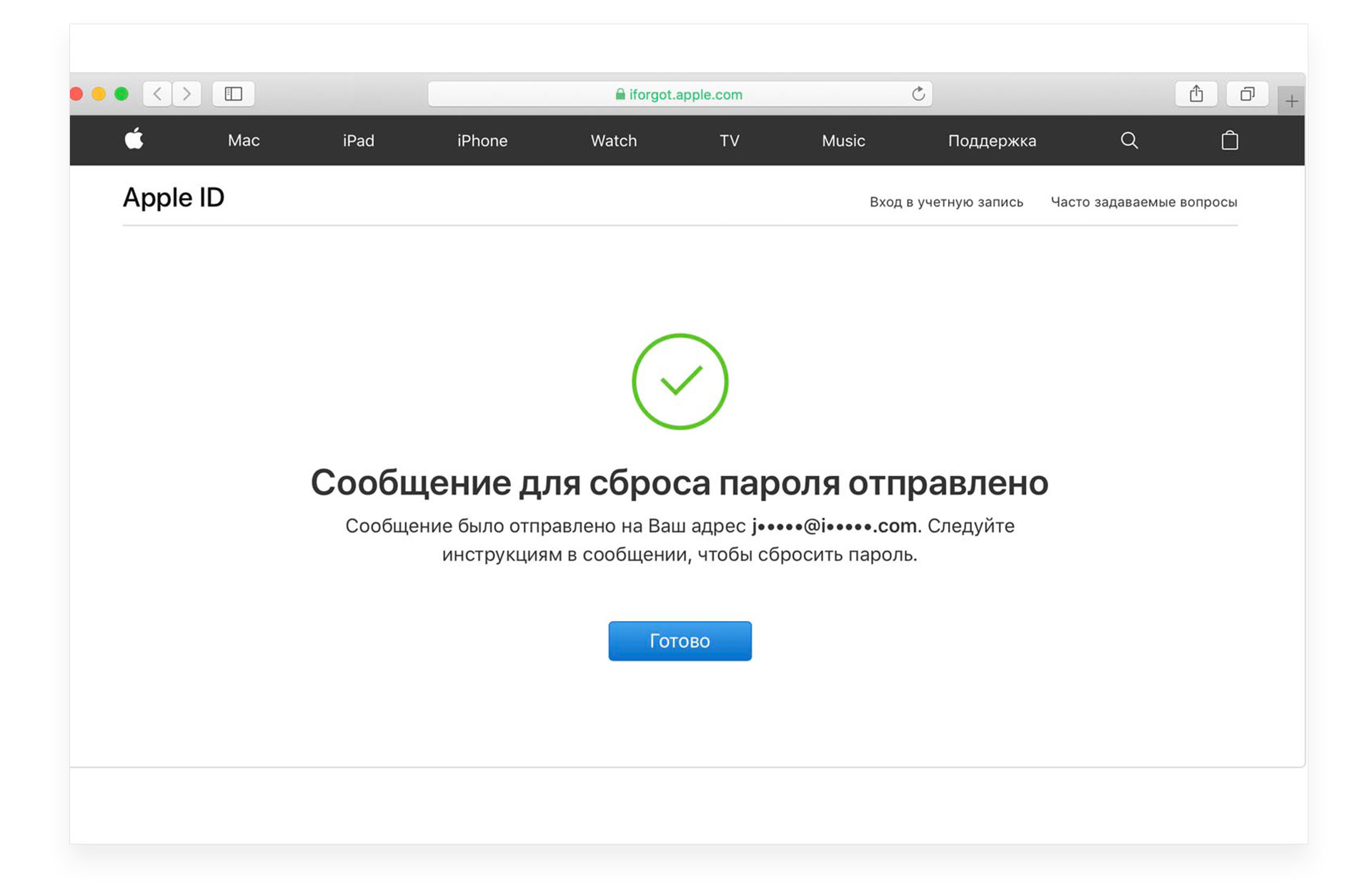Select the Поддержка menu item
Screen dimensions: 1372x884
pos(993,140)
